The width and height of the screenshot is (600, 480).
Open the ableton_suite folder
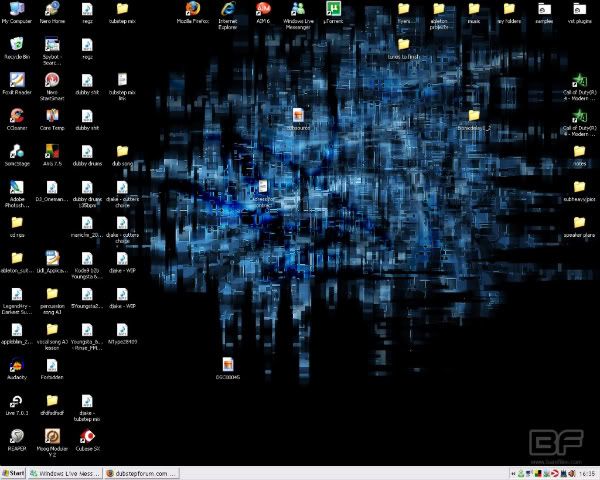[x=16, y=262]
